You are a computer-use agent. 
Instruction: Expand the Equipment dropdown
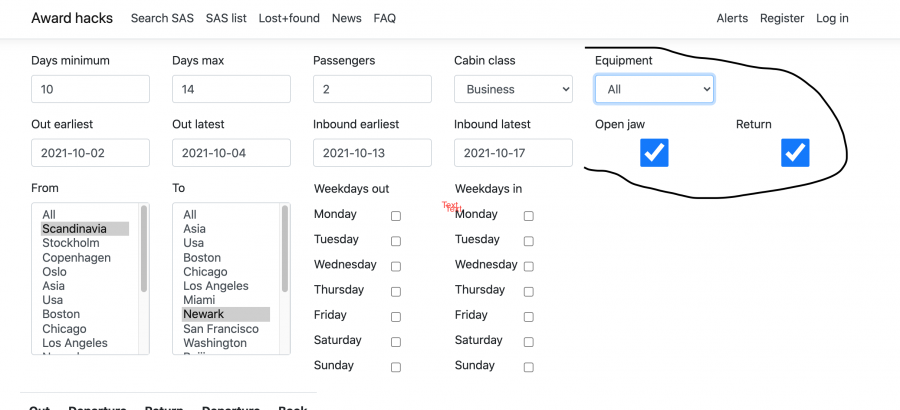point(654,89)
